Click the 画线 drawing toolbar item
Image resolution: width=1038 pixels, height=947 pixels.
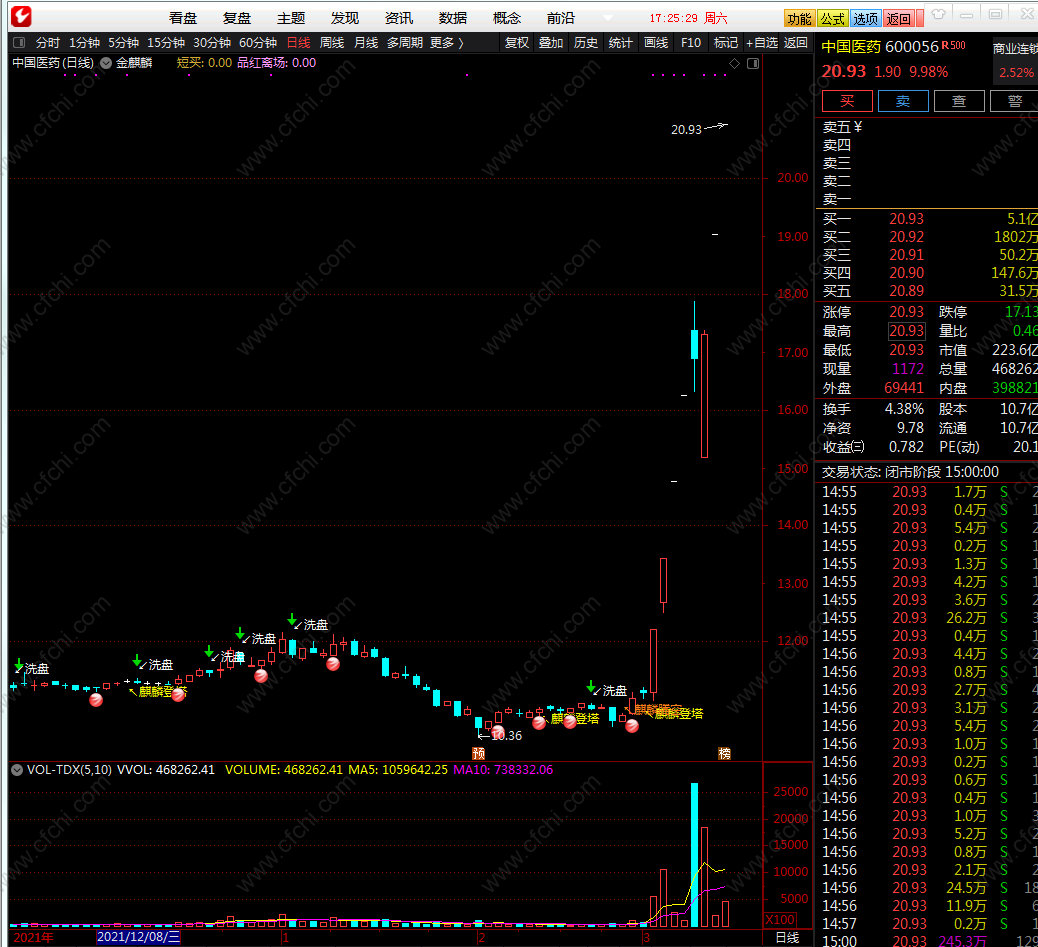tap(656, 43)
